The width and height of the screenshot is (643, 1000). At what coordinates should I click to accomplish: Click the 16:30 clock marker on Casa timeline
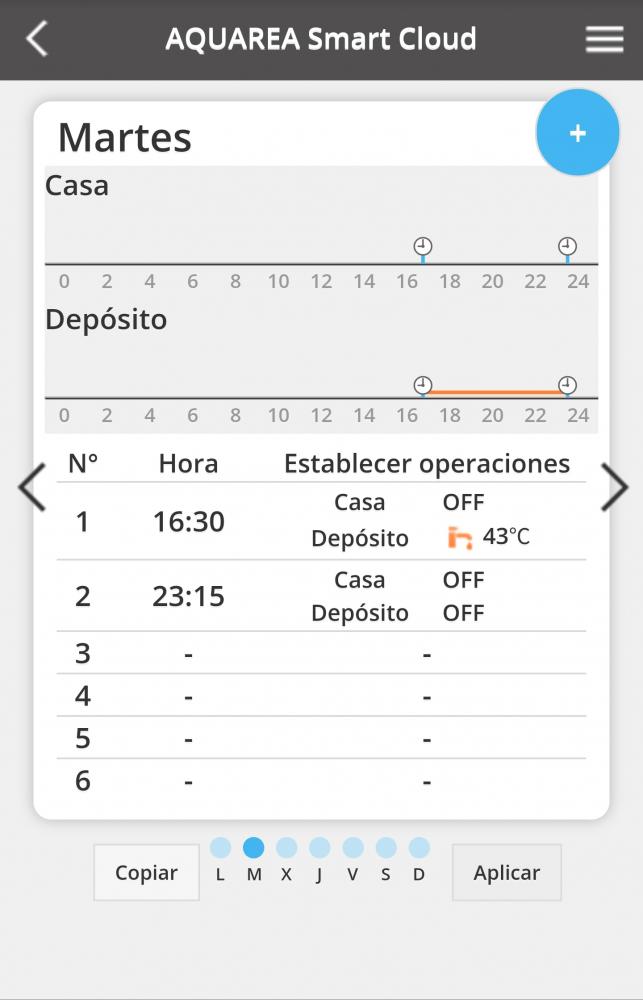[x=422, y=246]
